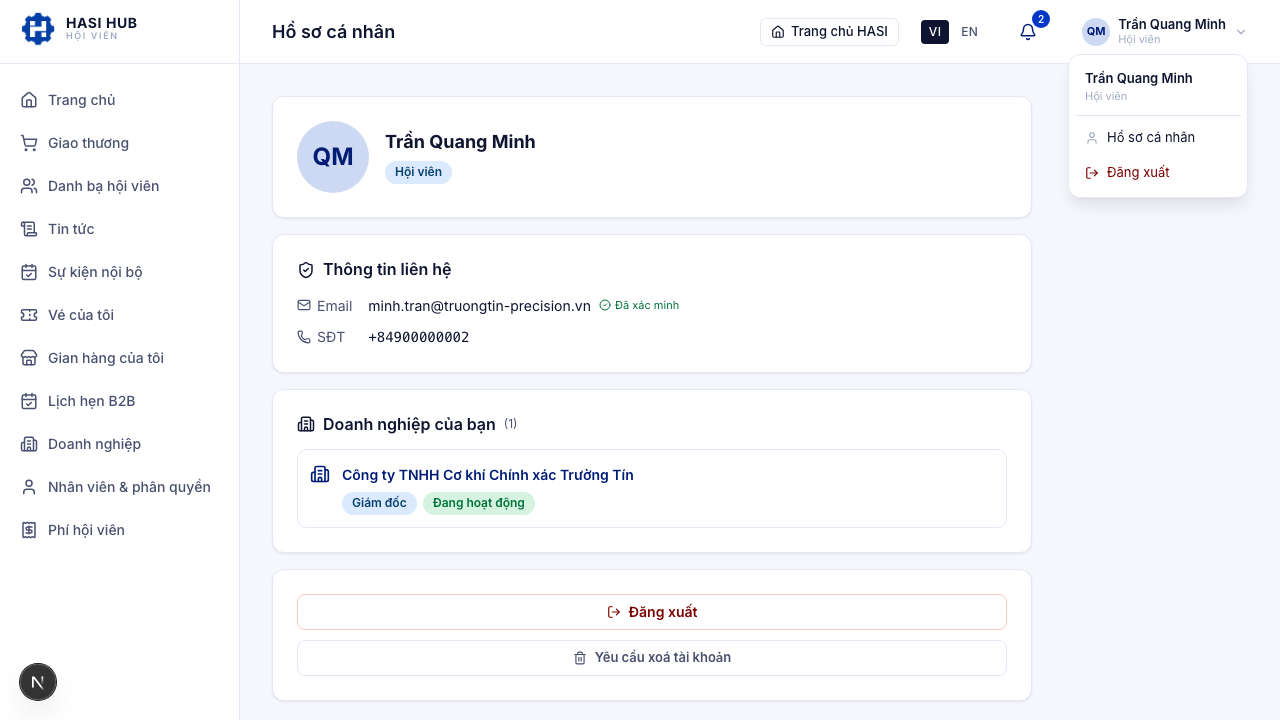The height and width of the screenshot is (720, 1280).
Task: Switch language to EN
Action: pyautogui.click(x=969, y=32)
